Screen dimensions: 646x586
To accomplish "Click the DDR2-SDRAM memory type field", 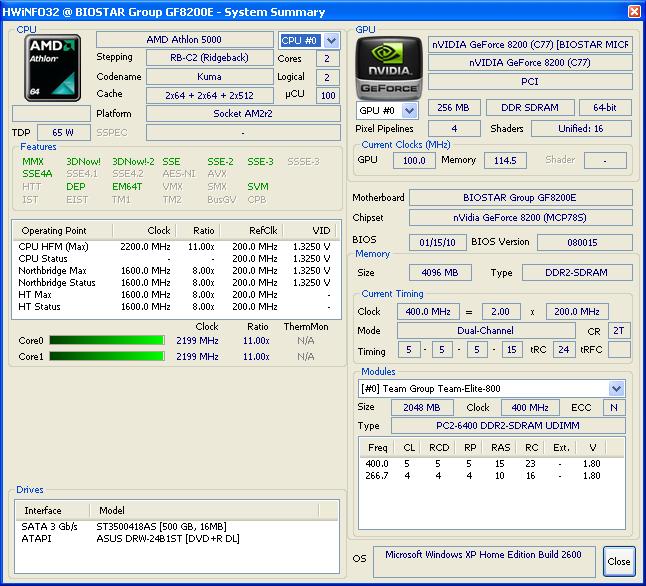I will tap(577, 272).
